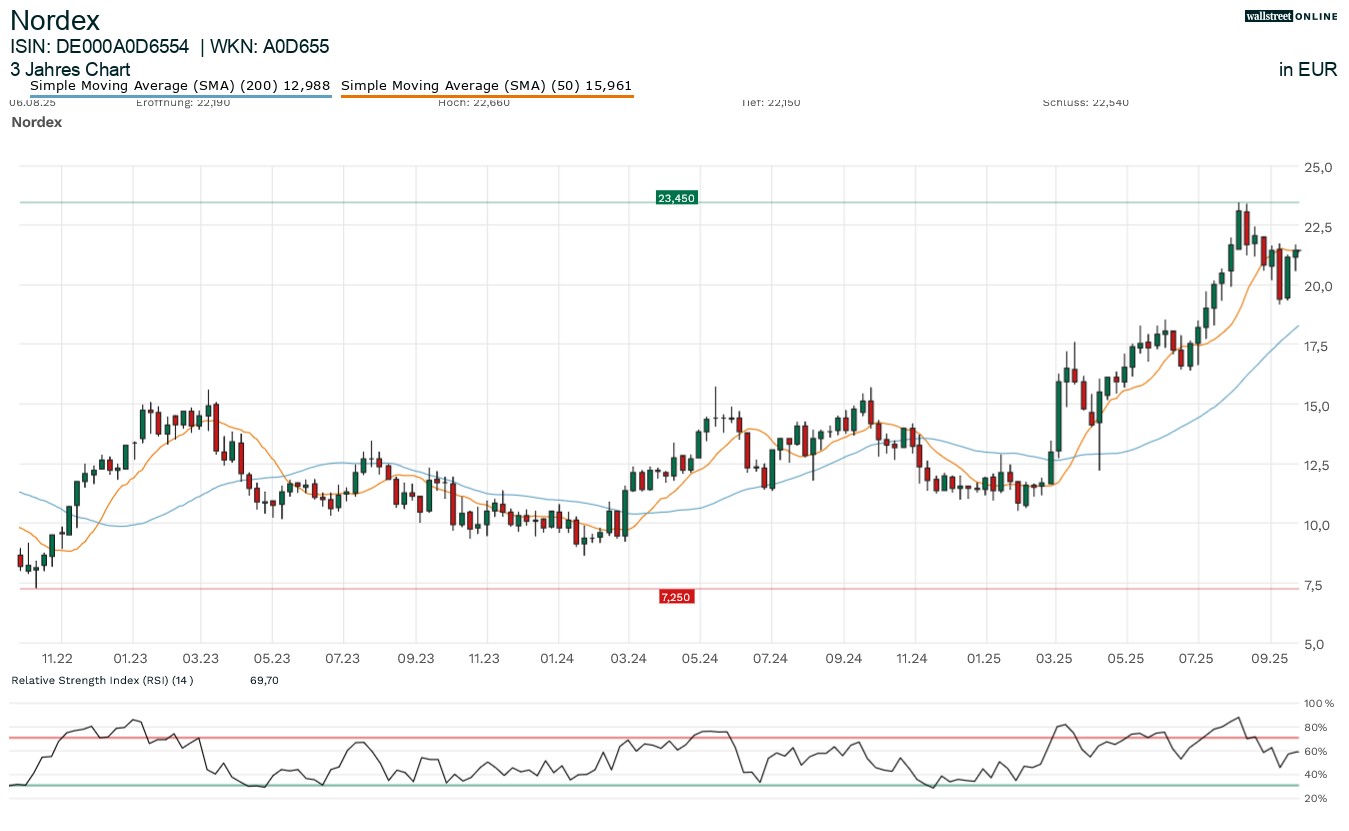This screenshot has width=1349, height=831.
Task: Click the wallstreet ONLINE logo
Action: (x=1291, y=16)
